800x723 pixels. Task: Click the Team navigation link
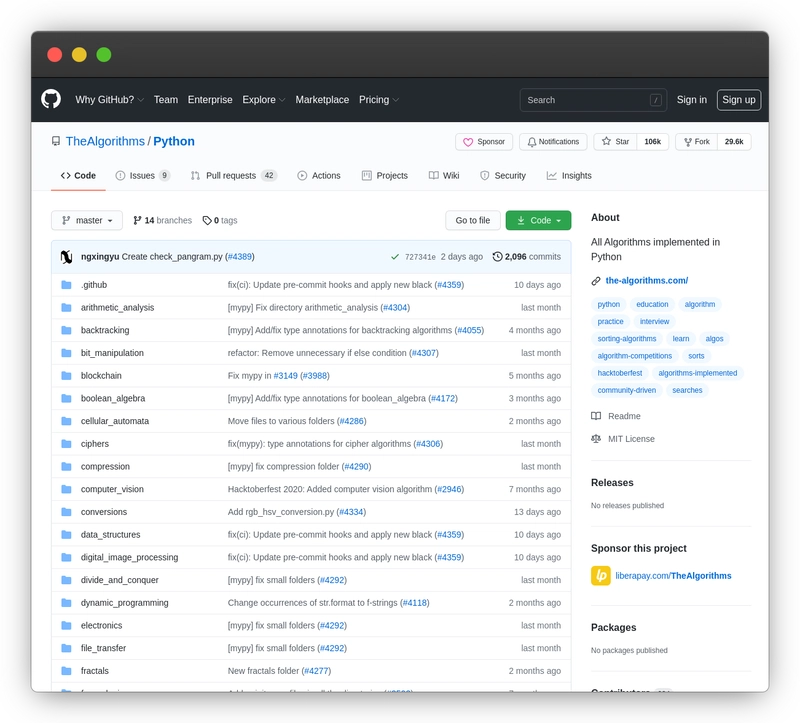point(166,99)
